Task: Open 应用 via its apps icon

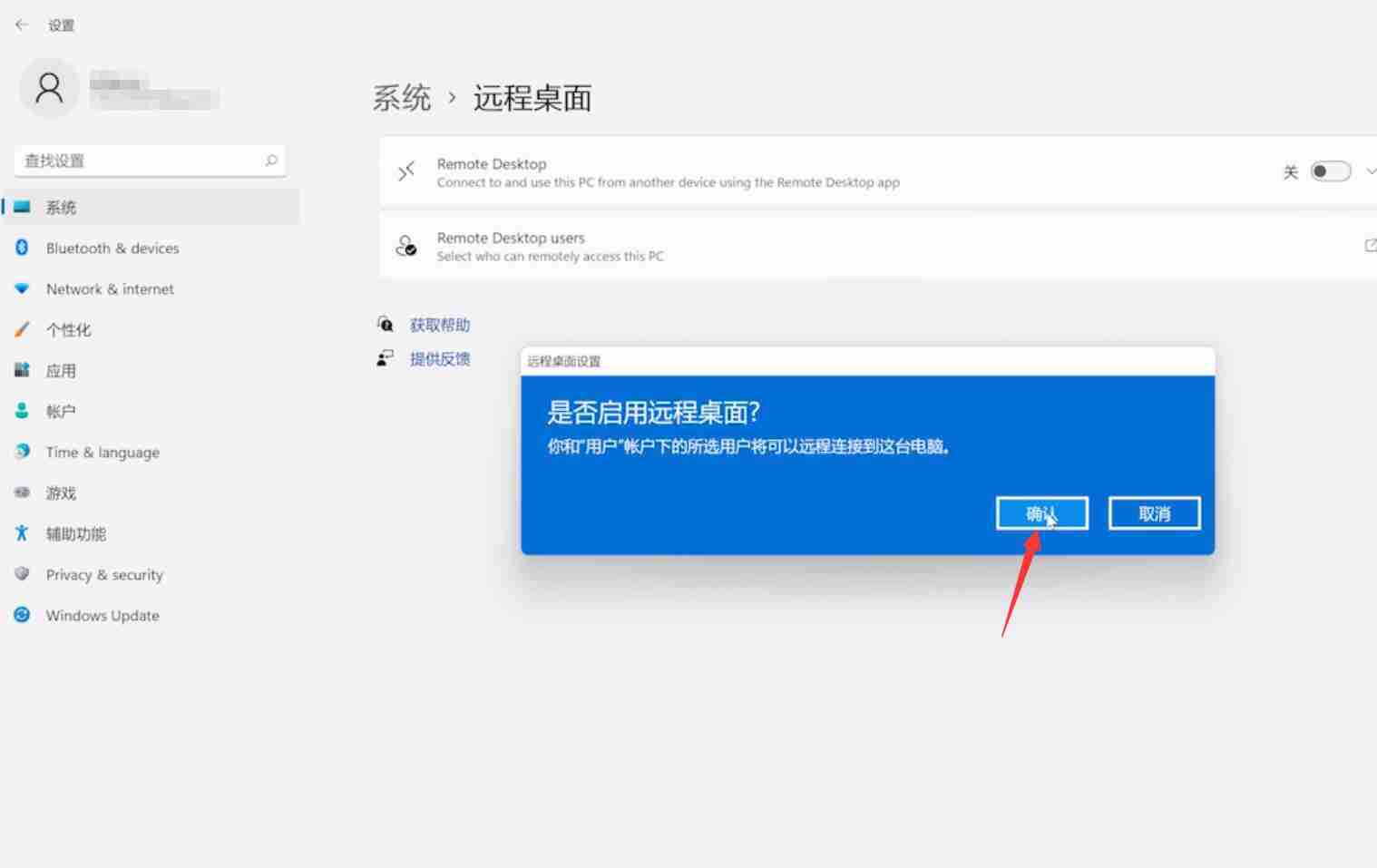Action: (22, 370)
